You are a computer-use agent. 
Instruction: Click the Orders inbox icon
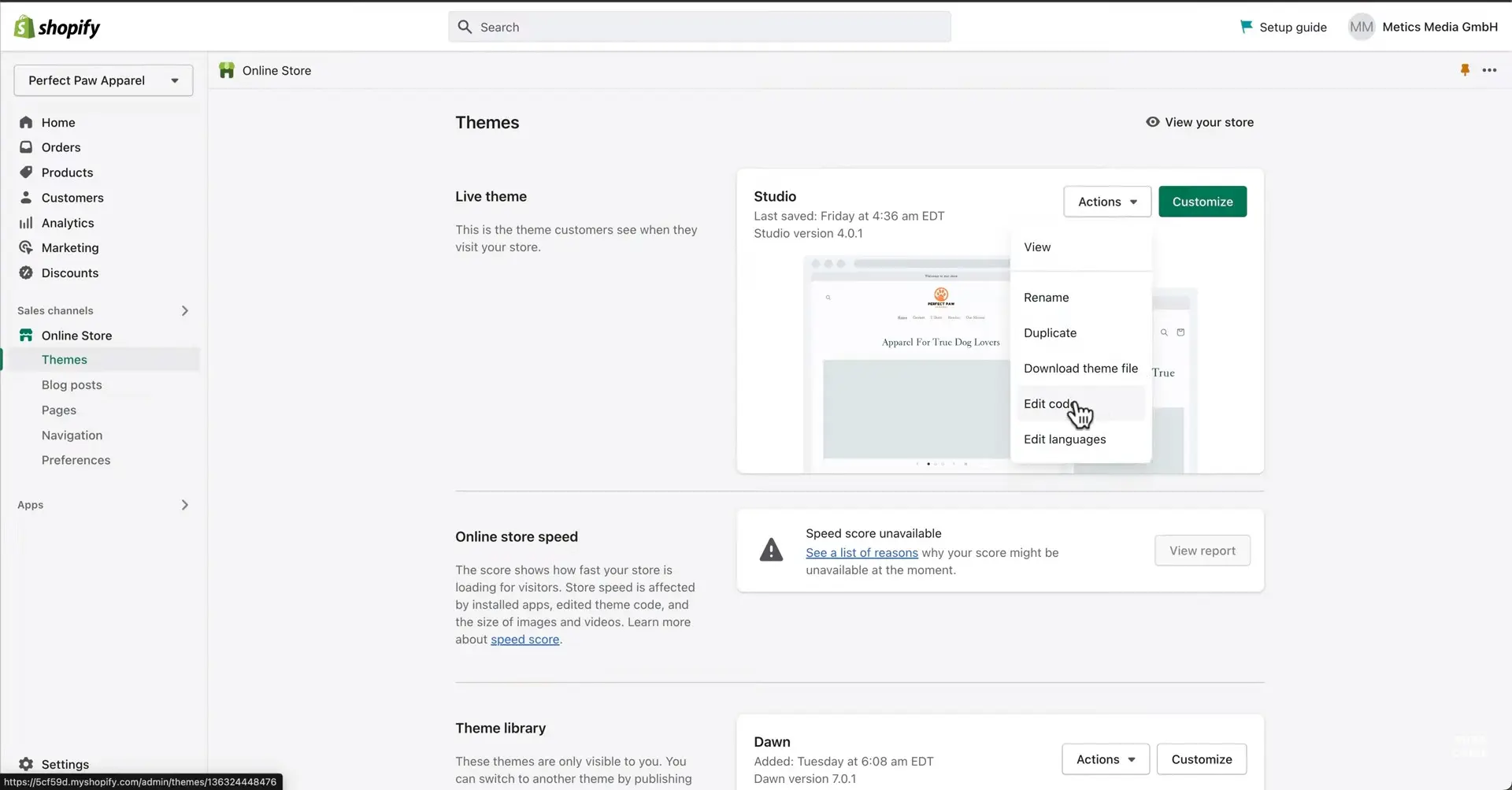click(x=26, y=147)
